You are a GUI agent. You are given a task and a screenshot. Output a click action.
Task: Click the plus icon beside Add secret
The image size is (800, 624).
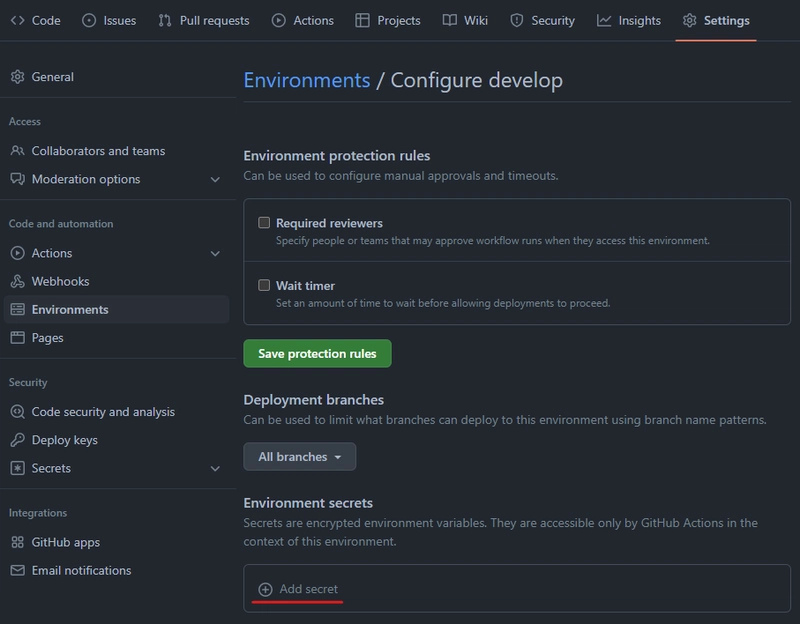click(265, 589)
